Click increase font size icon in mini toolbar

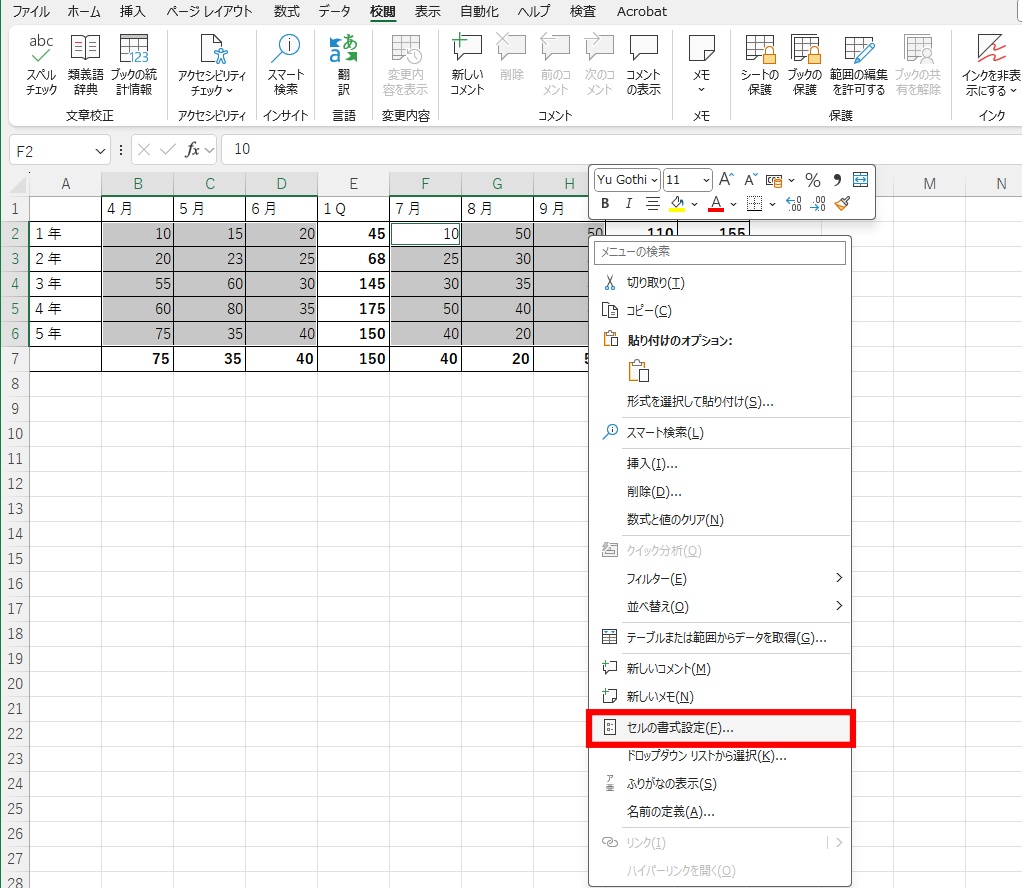[x=727, y=180]
